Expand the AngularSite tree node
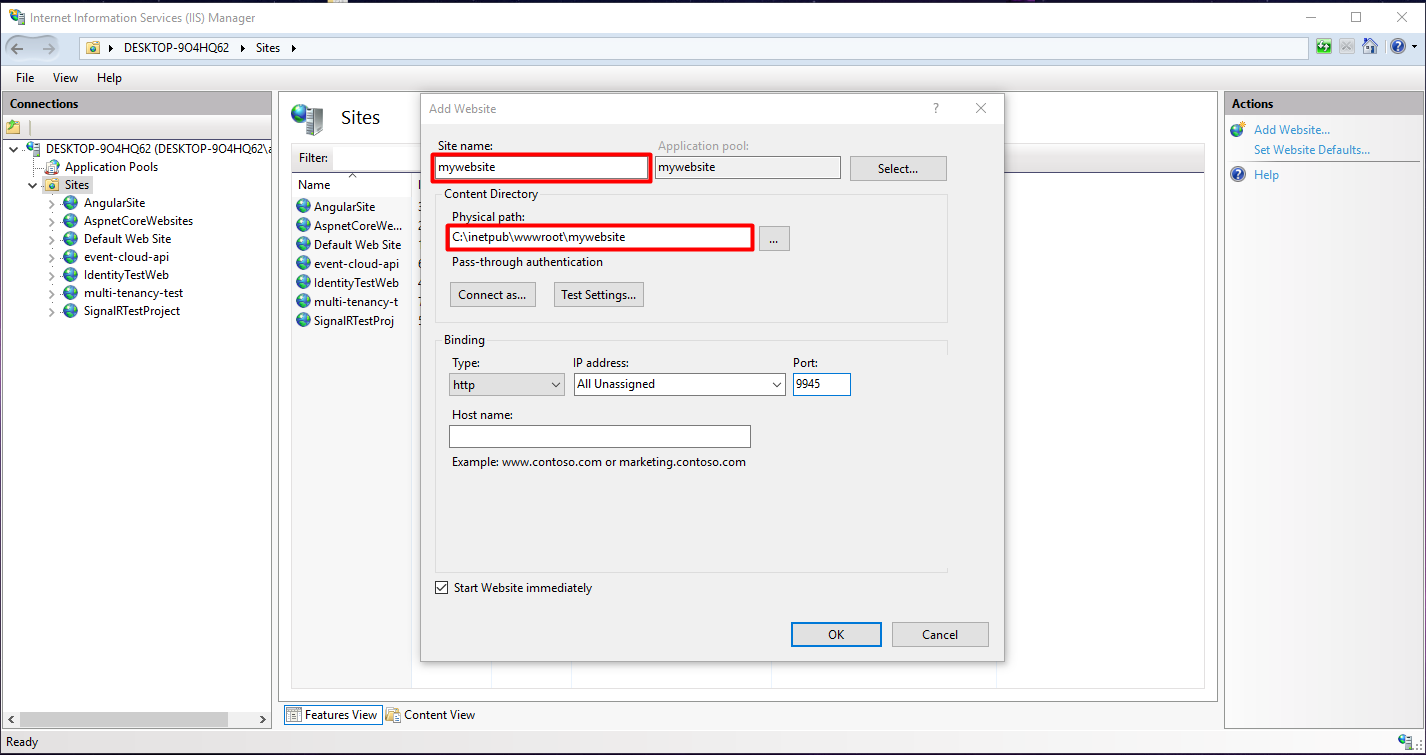The height and width of the screenshot is (755, 1426). coord(52,203)
